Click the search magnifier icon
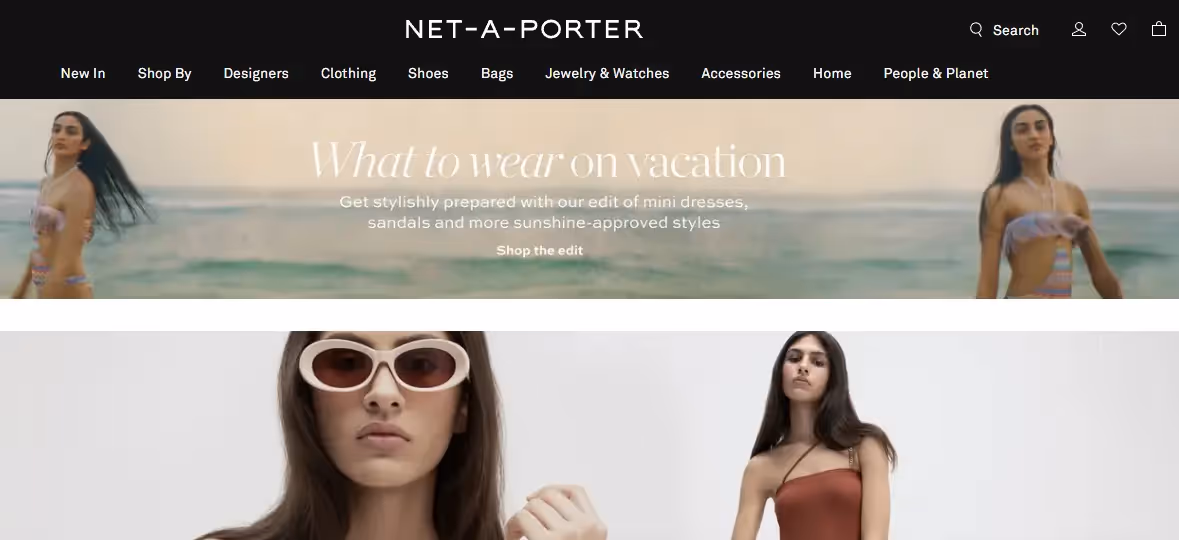 click(976, 29)
